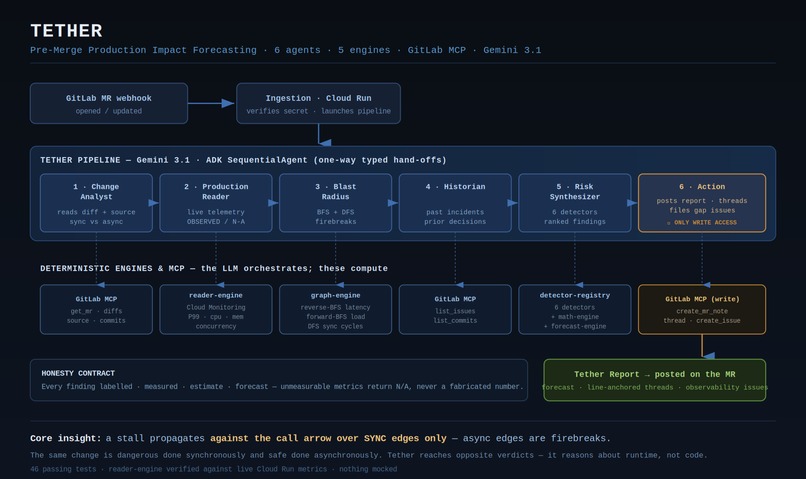Click the 'ONLY WRITE ACCESS' label
Viewport: 806px width, 479px height.
tap(702, 223)
